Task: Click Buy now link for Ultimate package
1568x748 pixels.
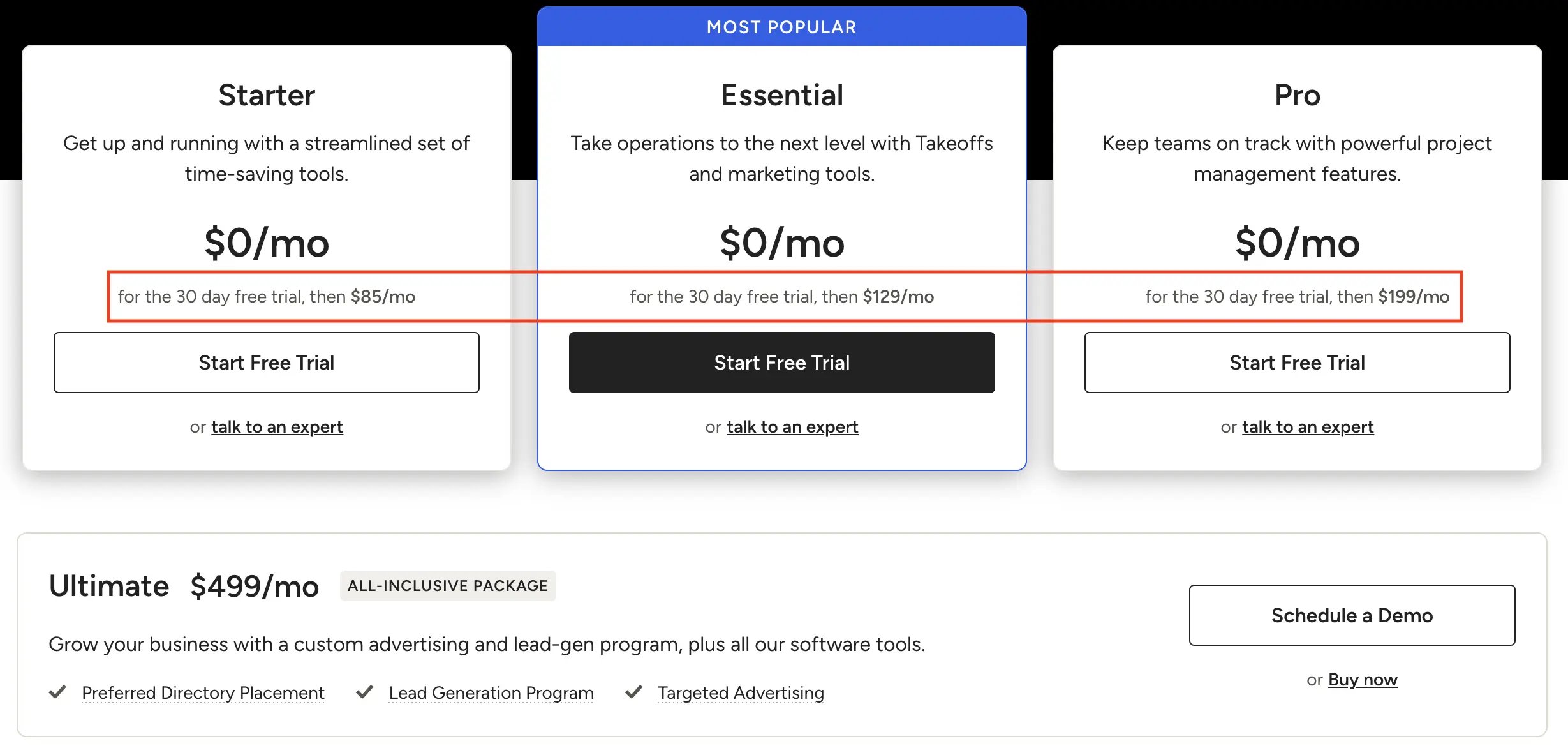Action: (1363, 679)
